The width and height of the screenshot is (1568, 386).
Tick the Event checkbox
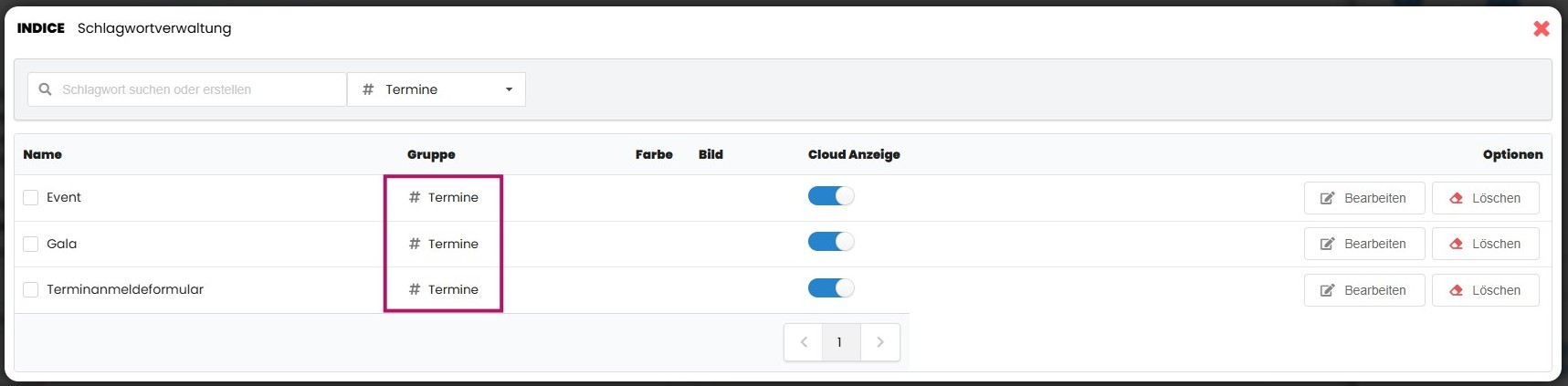coord(31,198)
